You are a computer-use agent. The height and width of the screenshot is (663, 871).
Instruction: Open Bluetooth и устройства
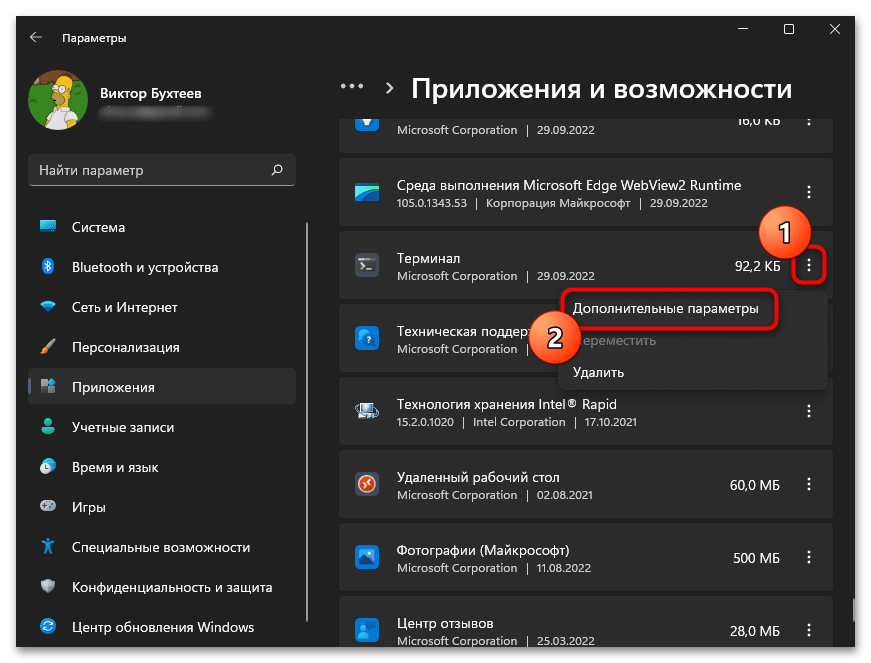(x=162, y=267)
